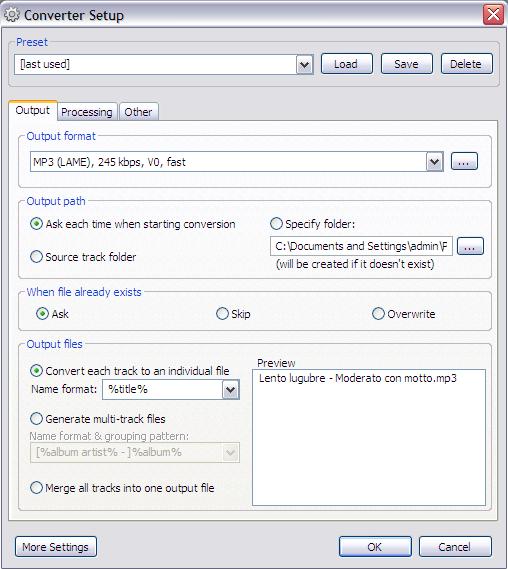Switch to the Other tab
Viewport: 508px width, 569px height.
click(138, 112)
